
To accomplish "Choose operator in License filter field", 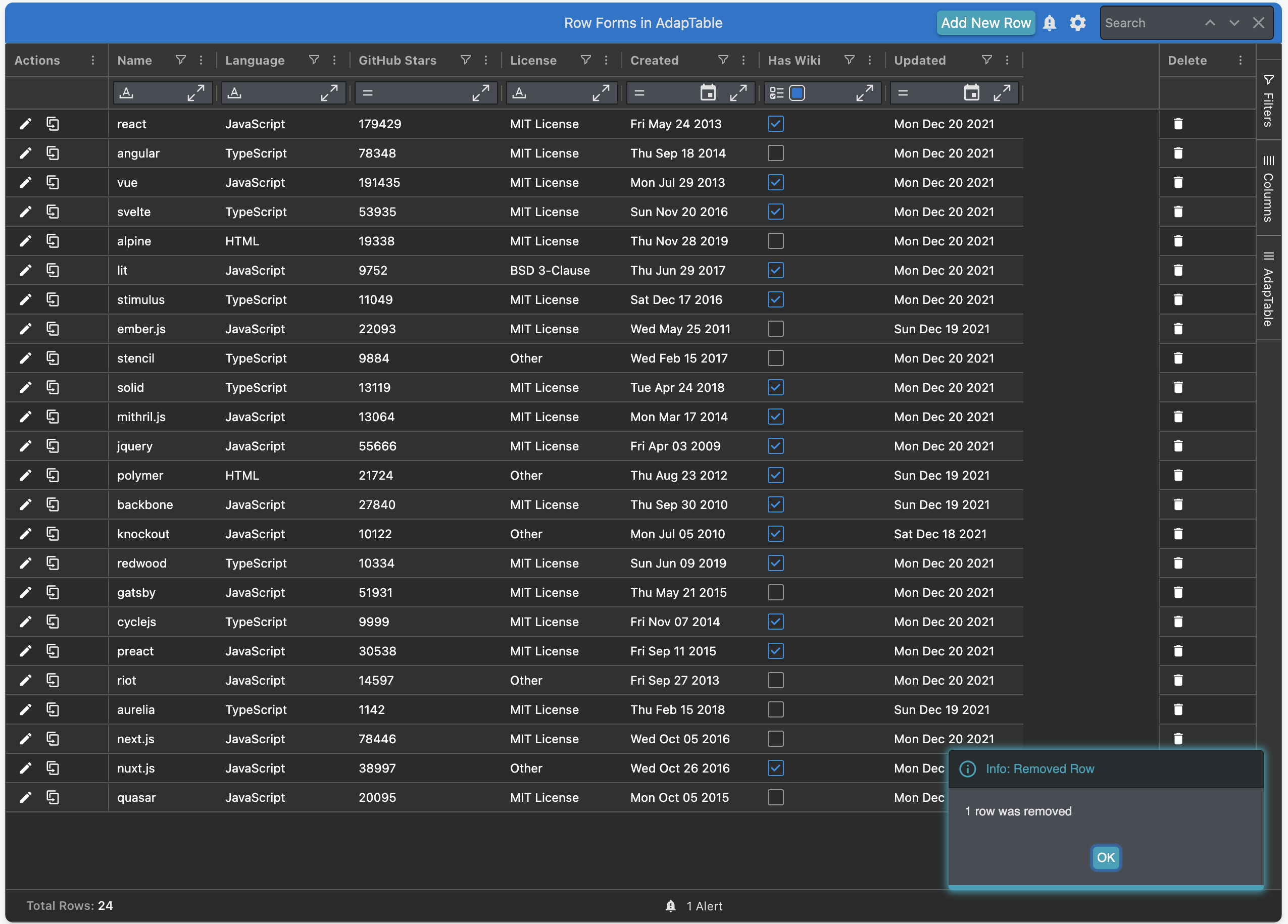I will point(520,92).
